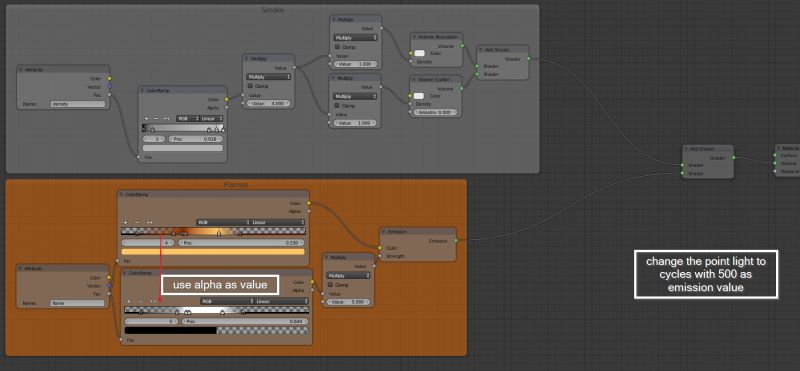Click the orange gradient bar in flame ColorRamp
The height and width of the screenshot is (371, 800).
(x=213, y=231)
